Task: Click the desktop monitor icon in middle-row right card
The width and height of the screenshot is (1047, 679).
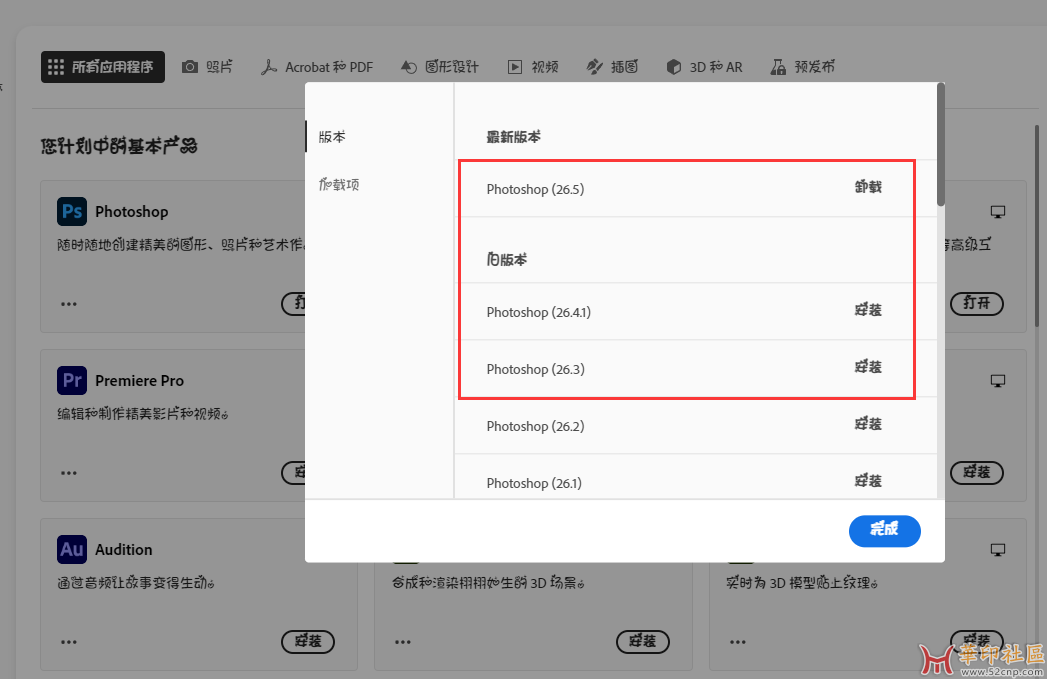Action: pos(998,381)
